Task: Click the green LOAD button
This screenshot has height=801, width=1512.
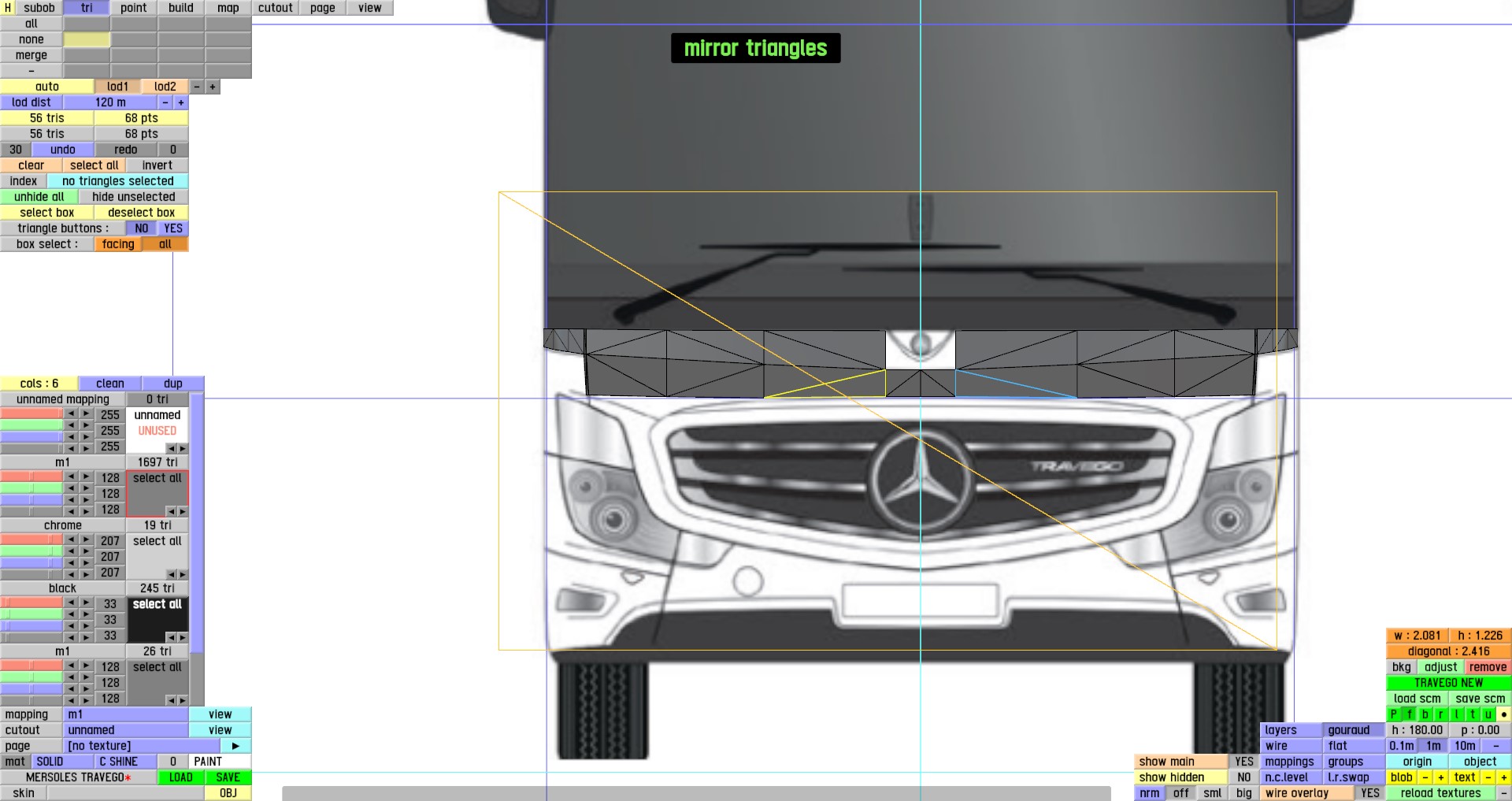Action: pyautogui.click(x=181, y=777)
